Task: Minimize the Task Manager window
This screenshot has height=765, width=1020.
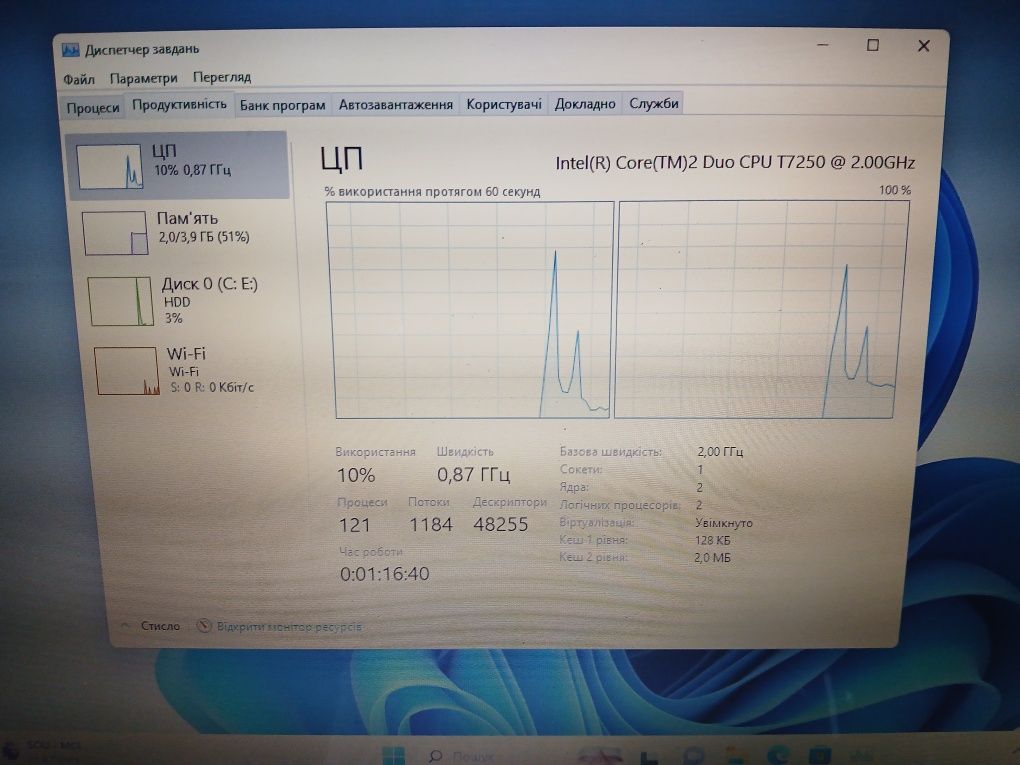Action: [x=823, y=45]
